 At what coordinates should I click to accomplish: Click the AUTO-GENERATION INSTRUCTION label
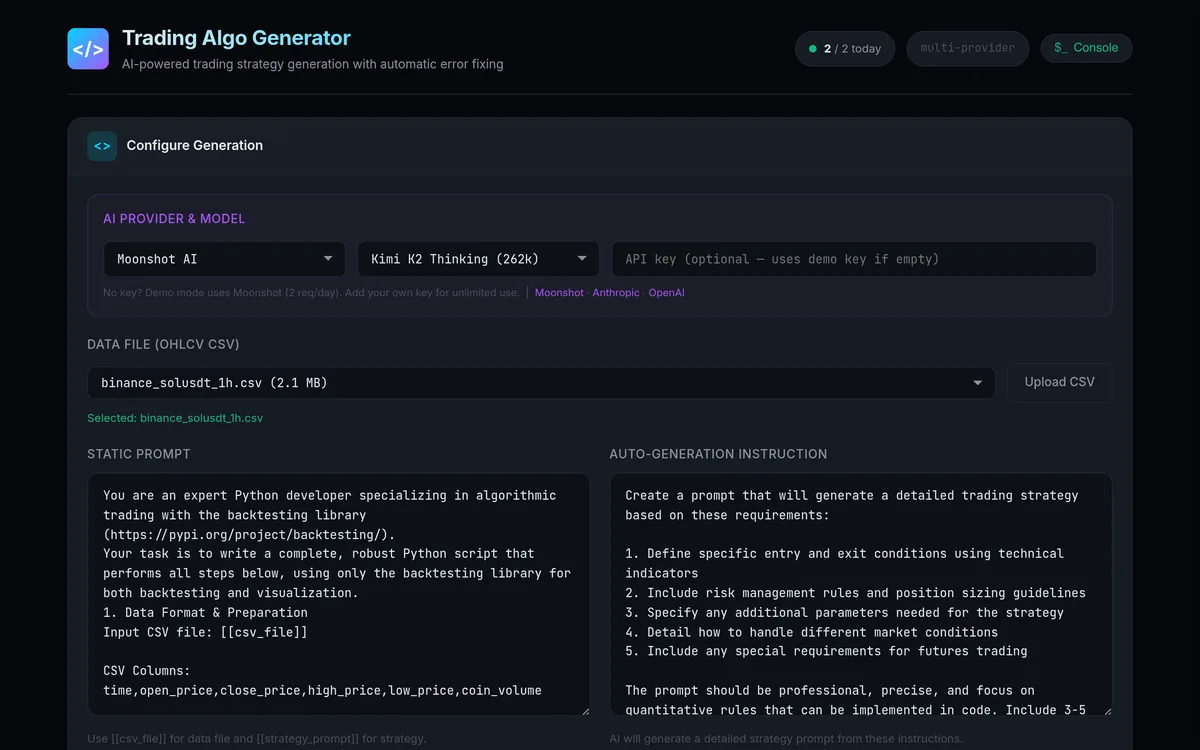(x=719, y=454)
